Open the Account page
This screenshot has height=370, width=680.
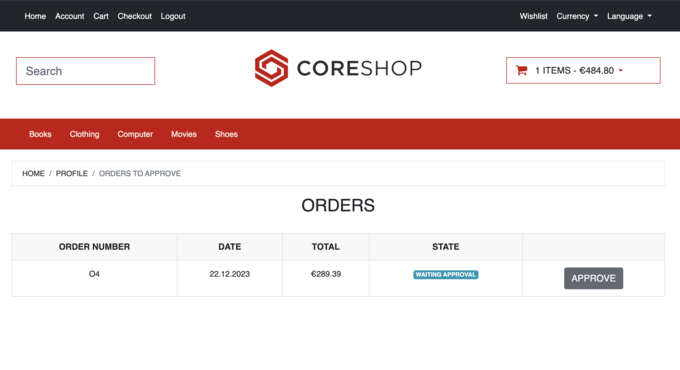(69, 16)
